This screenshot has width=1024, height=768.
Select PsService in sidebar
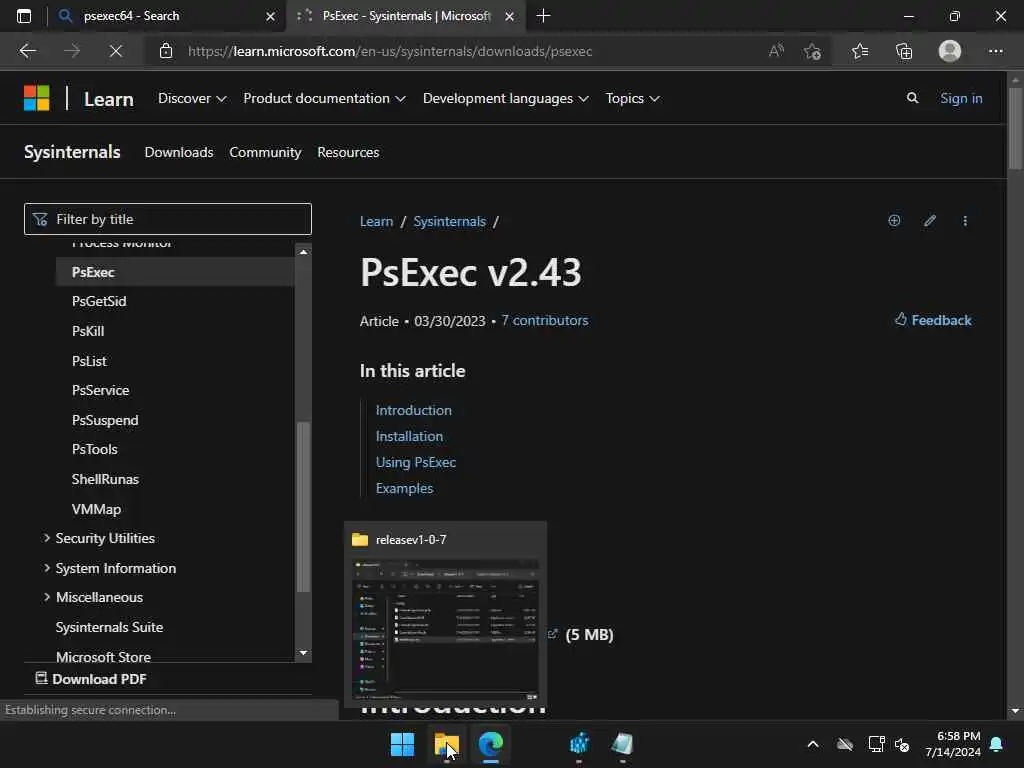coord(101,391)
